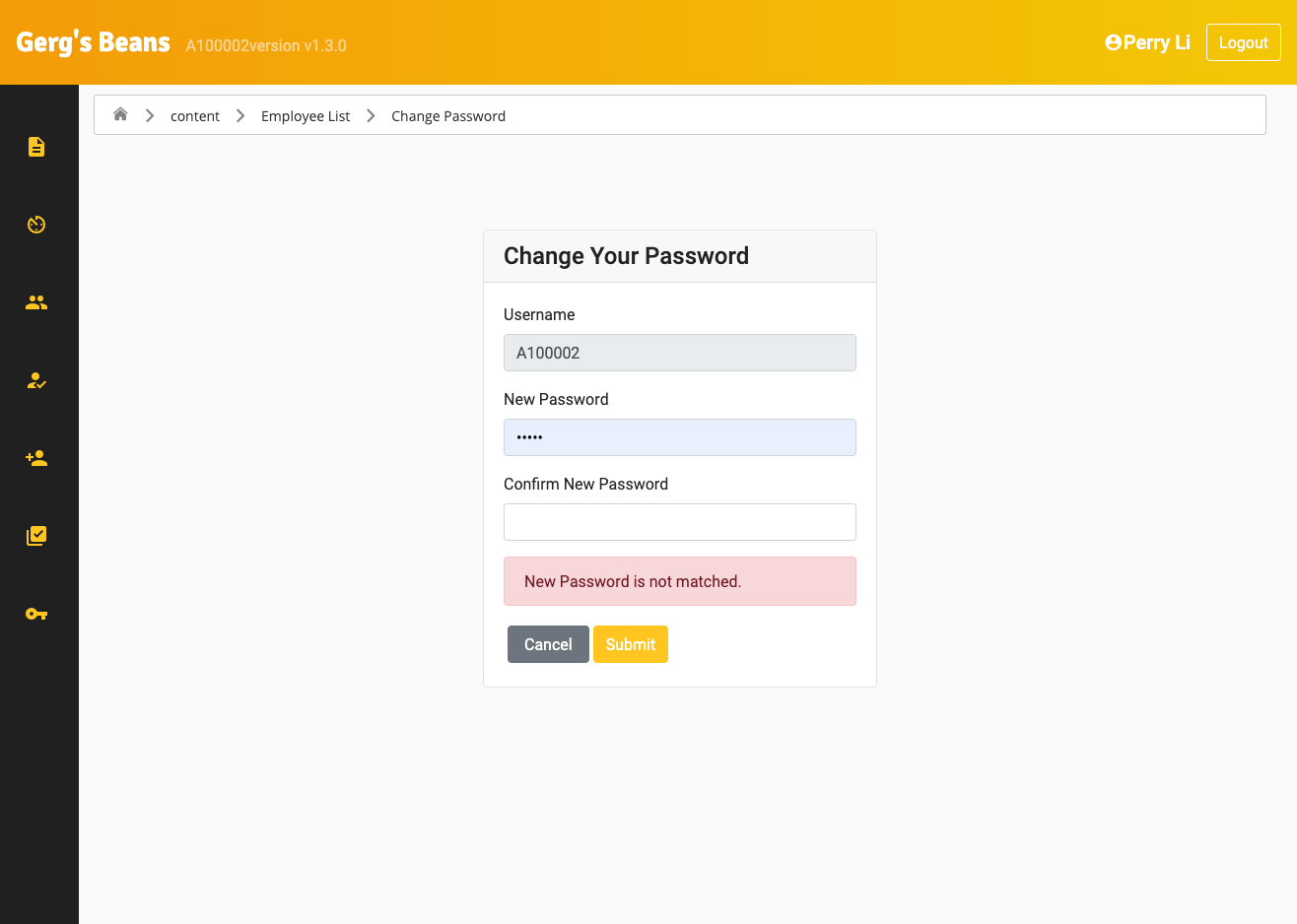Screen dimensions: 1297x924
Task: Click the timer clock icon in sidebar
Action: click(x=36, y=225)
